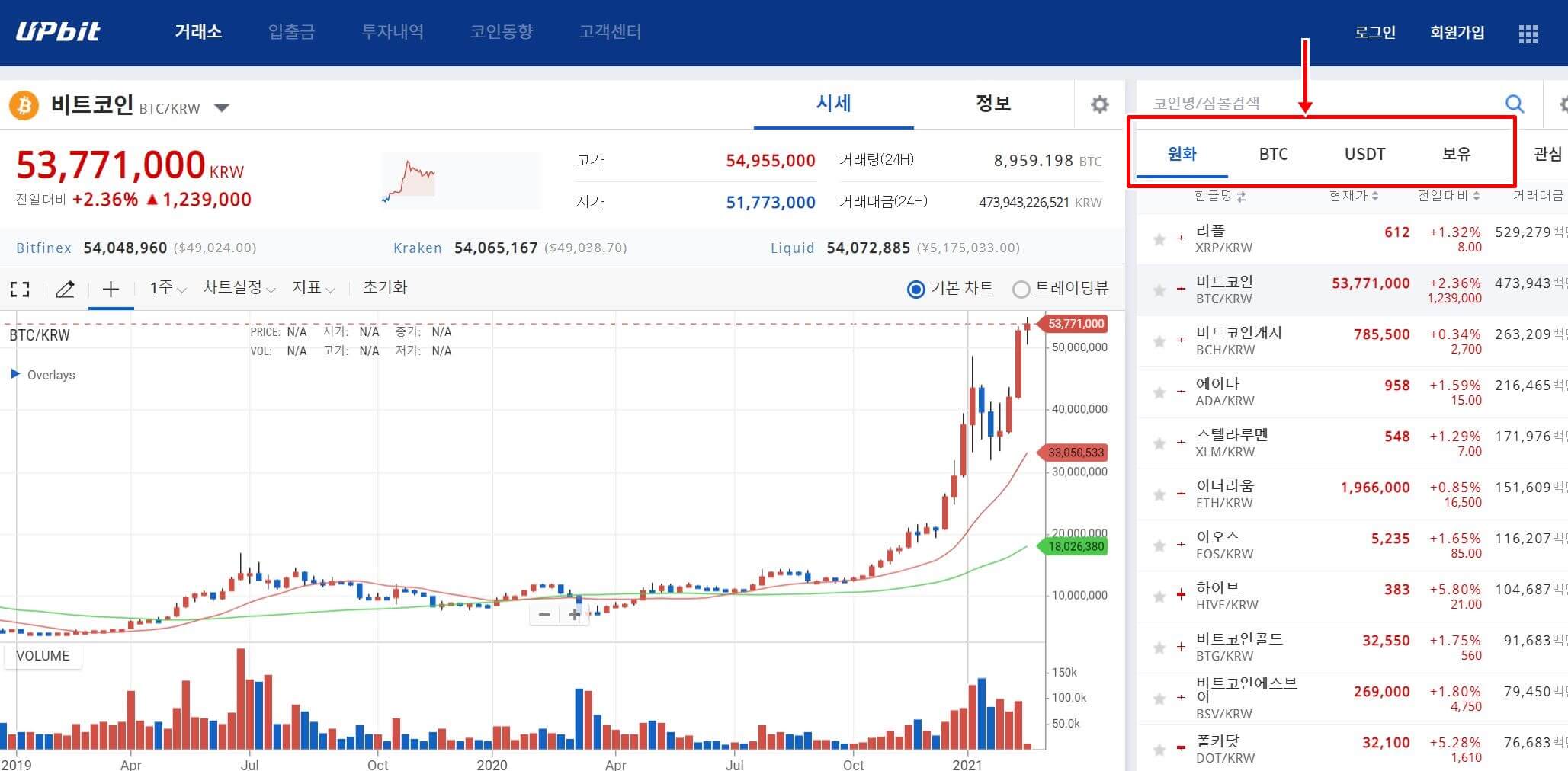
Task: Zoom out chart with minus button
Action: 544,614
